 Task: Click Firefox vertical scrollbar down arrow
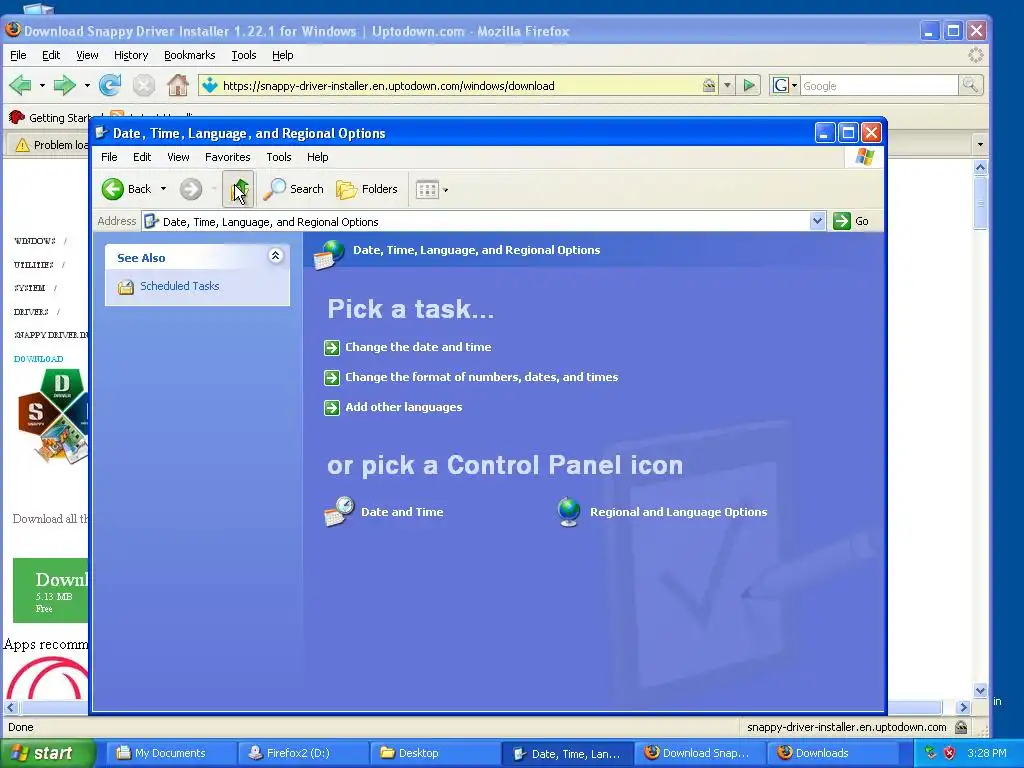tap(980, 690)
